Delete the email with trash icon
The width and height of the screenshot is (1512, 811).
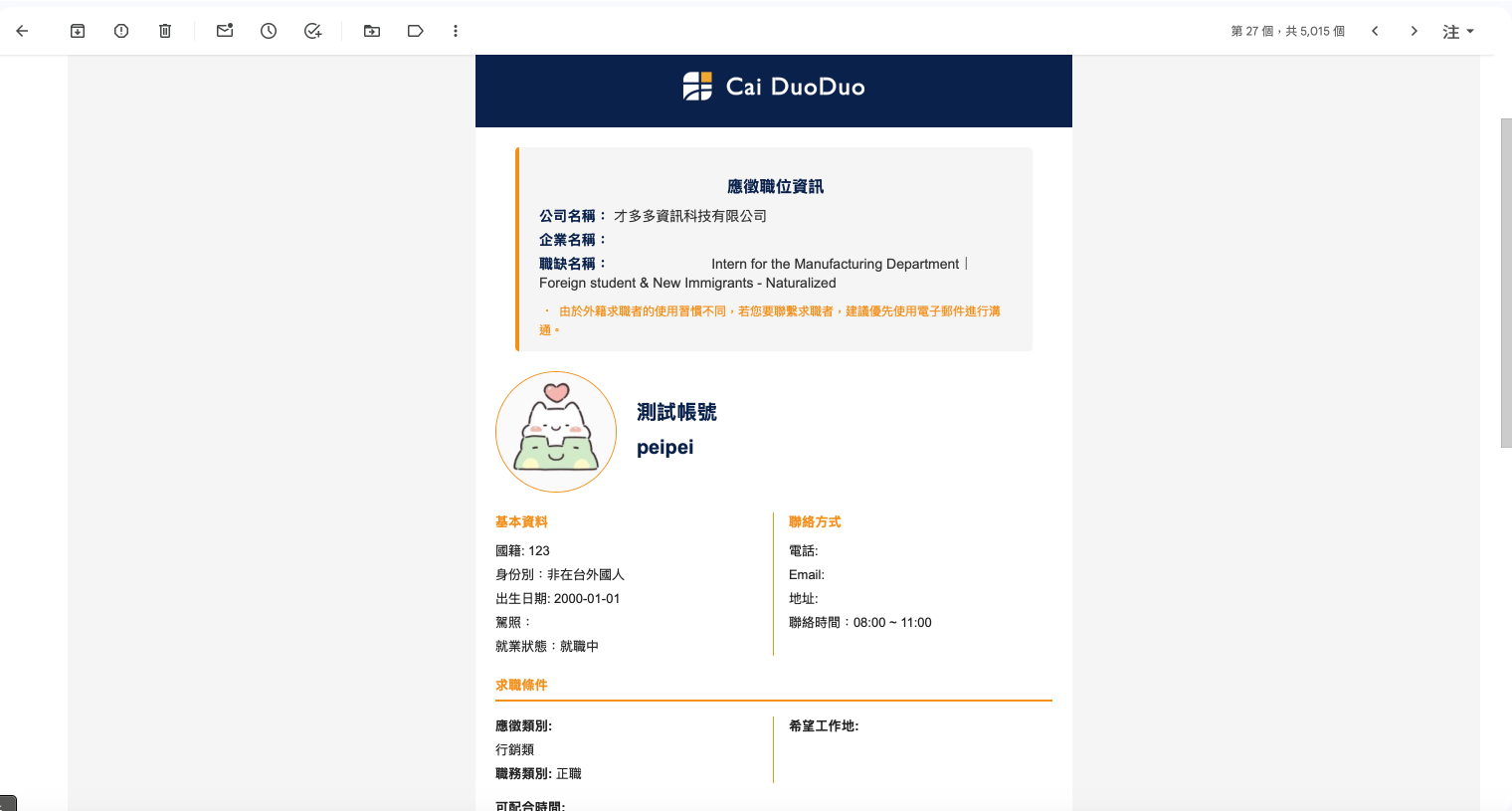click(x=165, y=31)
